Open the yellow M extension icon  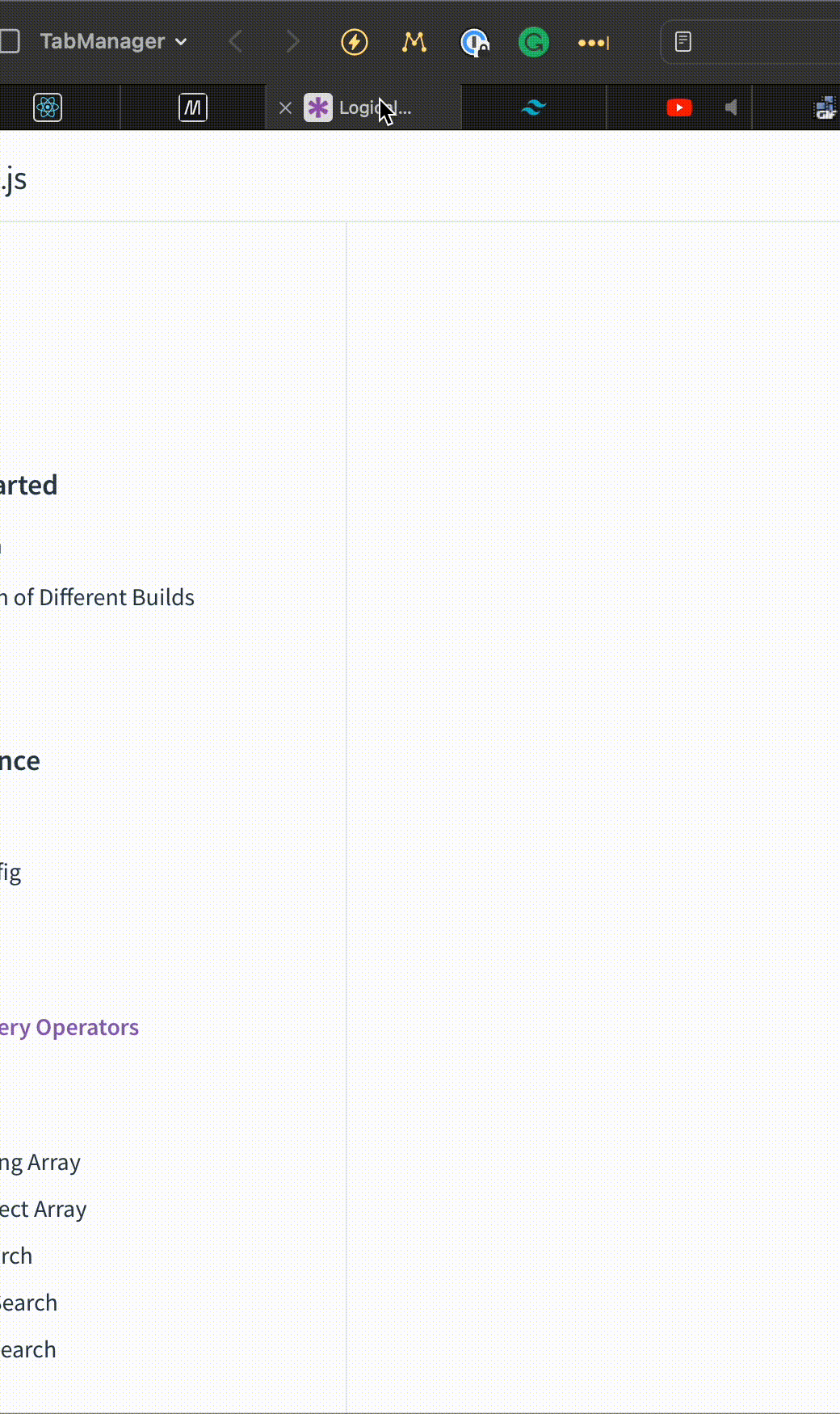tap(414, 42)
